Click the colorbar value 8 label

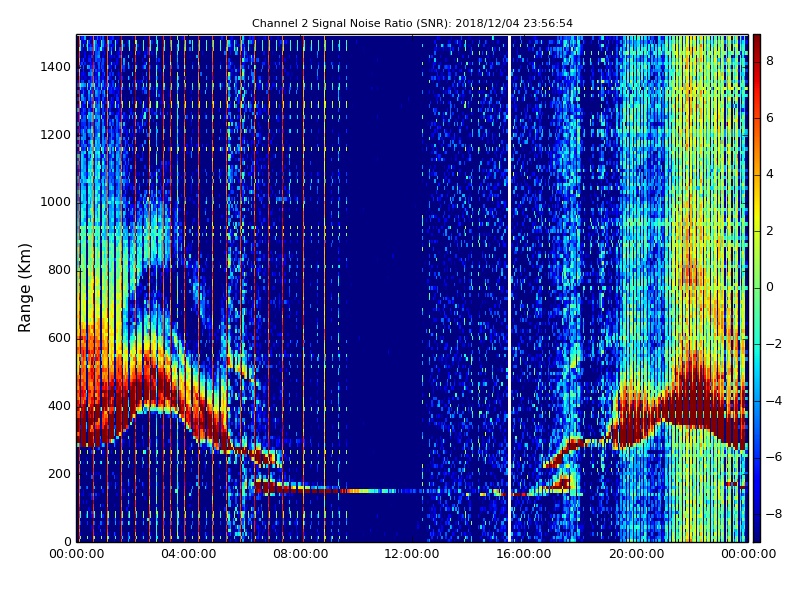(770, 61)
